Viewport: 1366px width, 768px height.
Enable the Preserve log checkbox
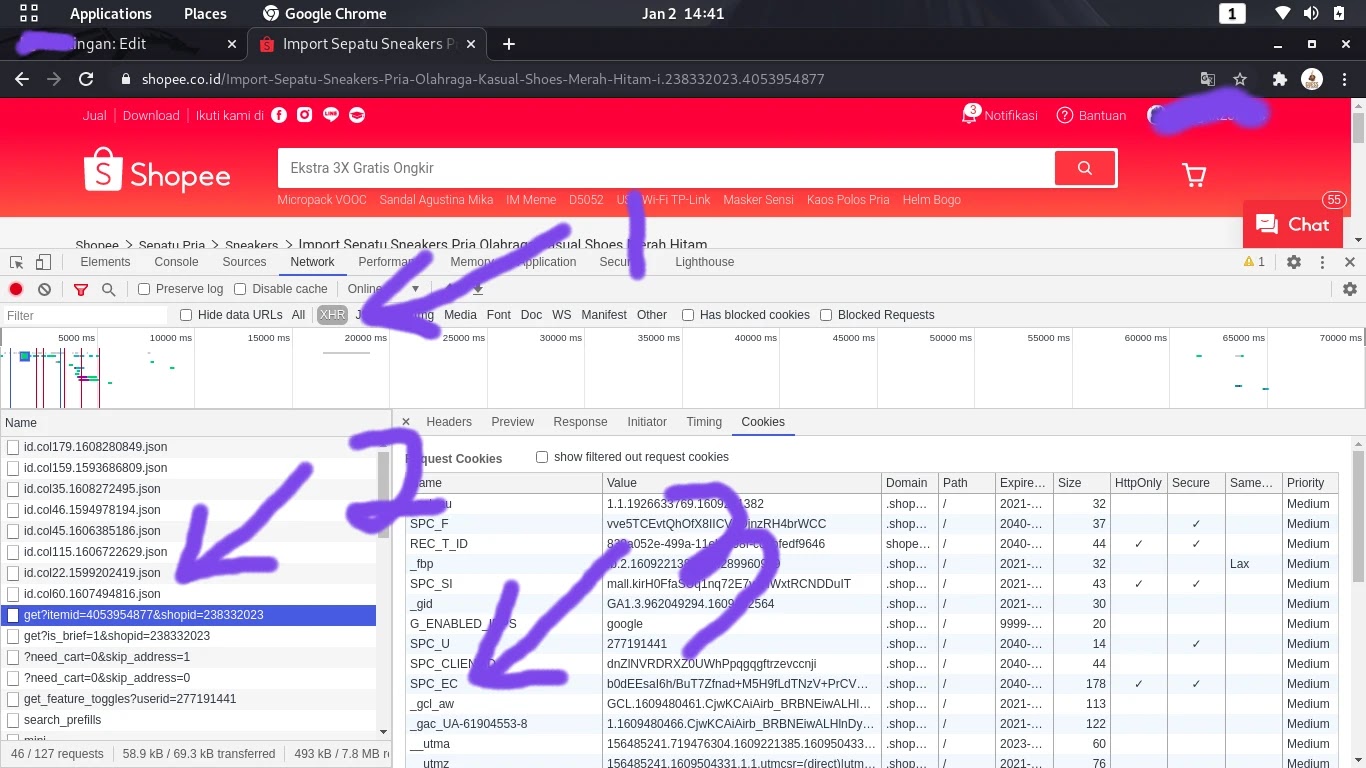coord(144,289)
